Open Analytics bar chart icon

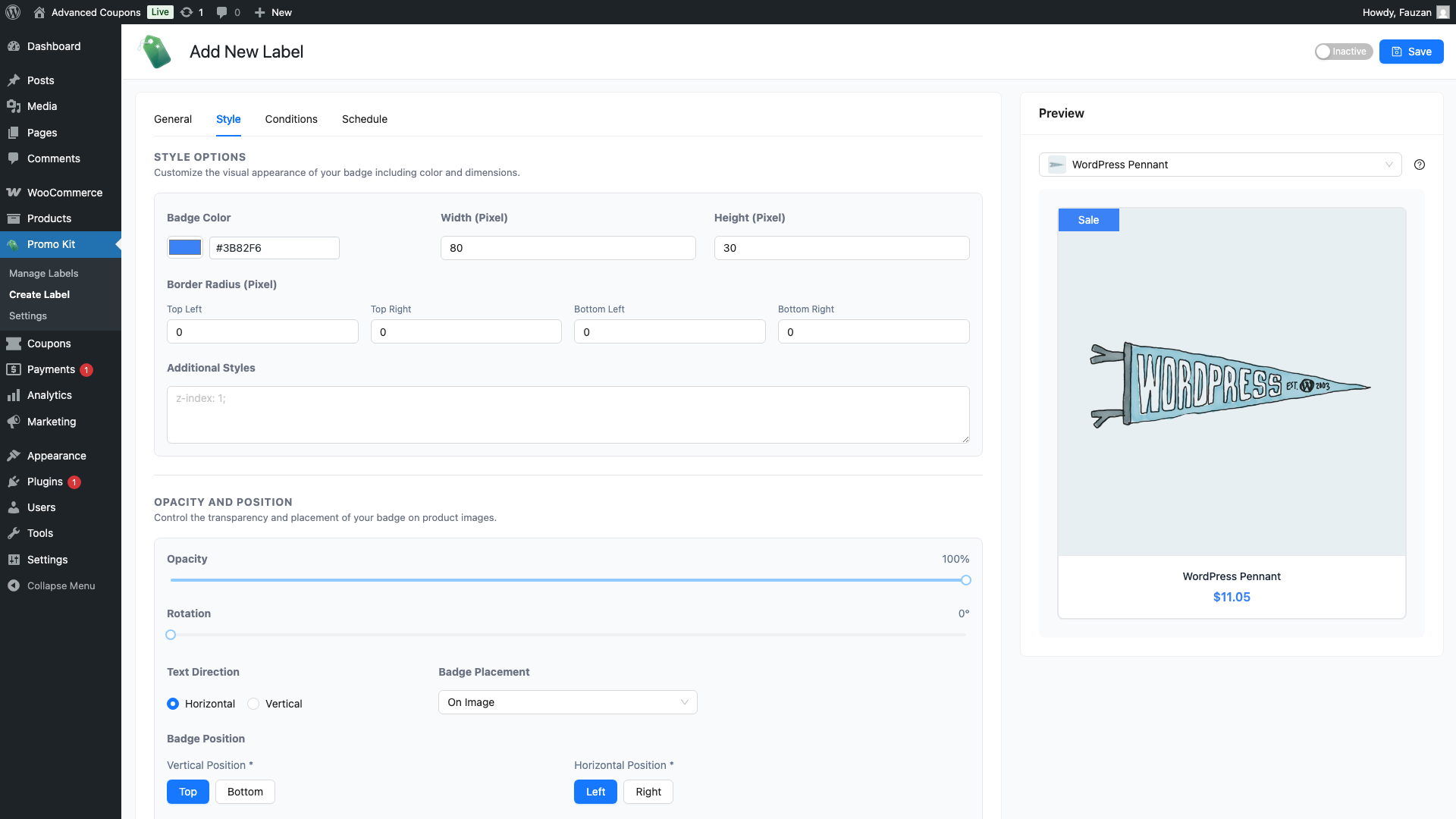coord(13,395)
